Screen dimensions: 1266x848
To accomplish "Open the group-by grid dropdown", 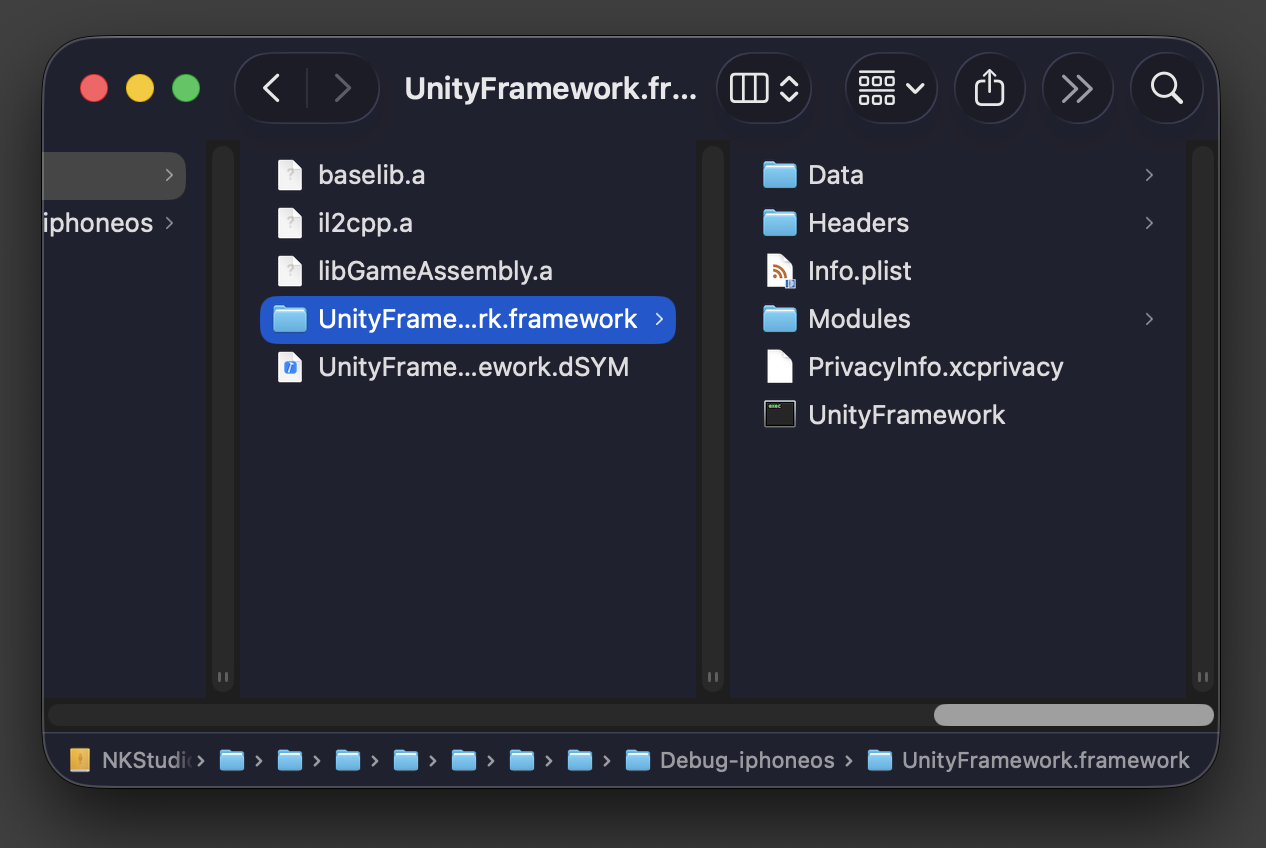I will 891,89.
